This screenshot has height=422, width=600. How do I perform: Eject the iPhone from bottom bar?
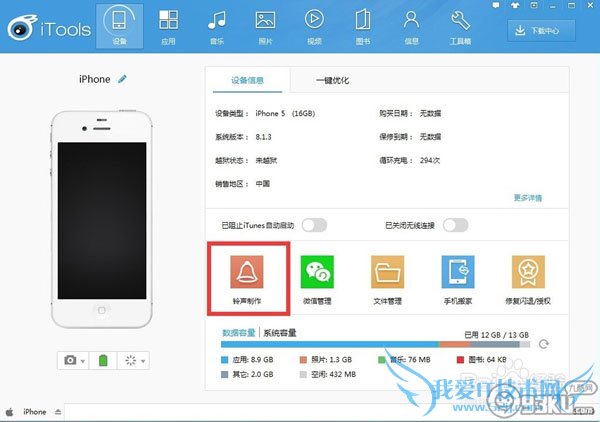[58, 412]
